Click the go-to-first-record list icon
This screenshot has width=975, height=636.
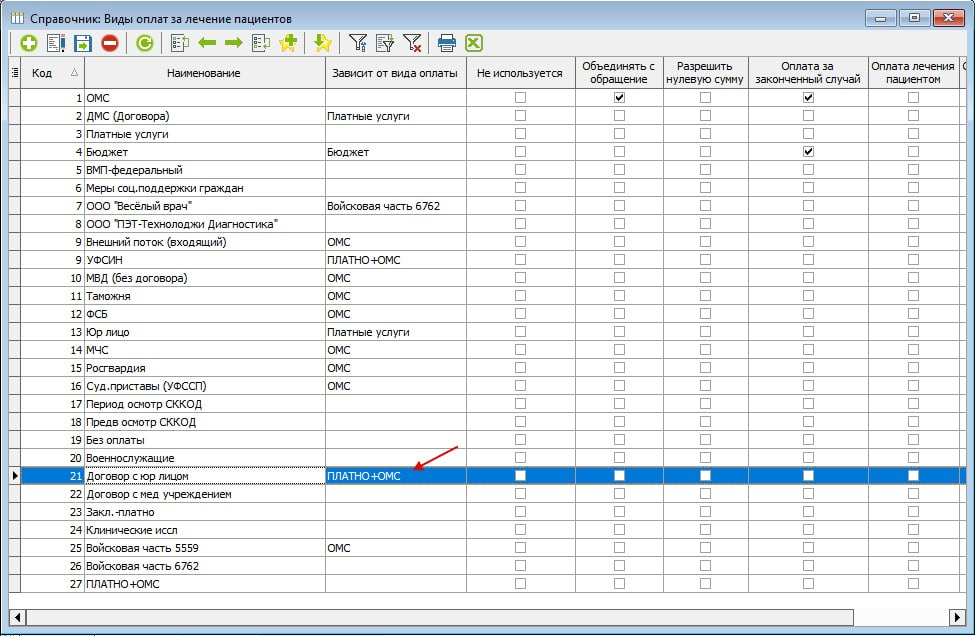point(180,43)
